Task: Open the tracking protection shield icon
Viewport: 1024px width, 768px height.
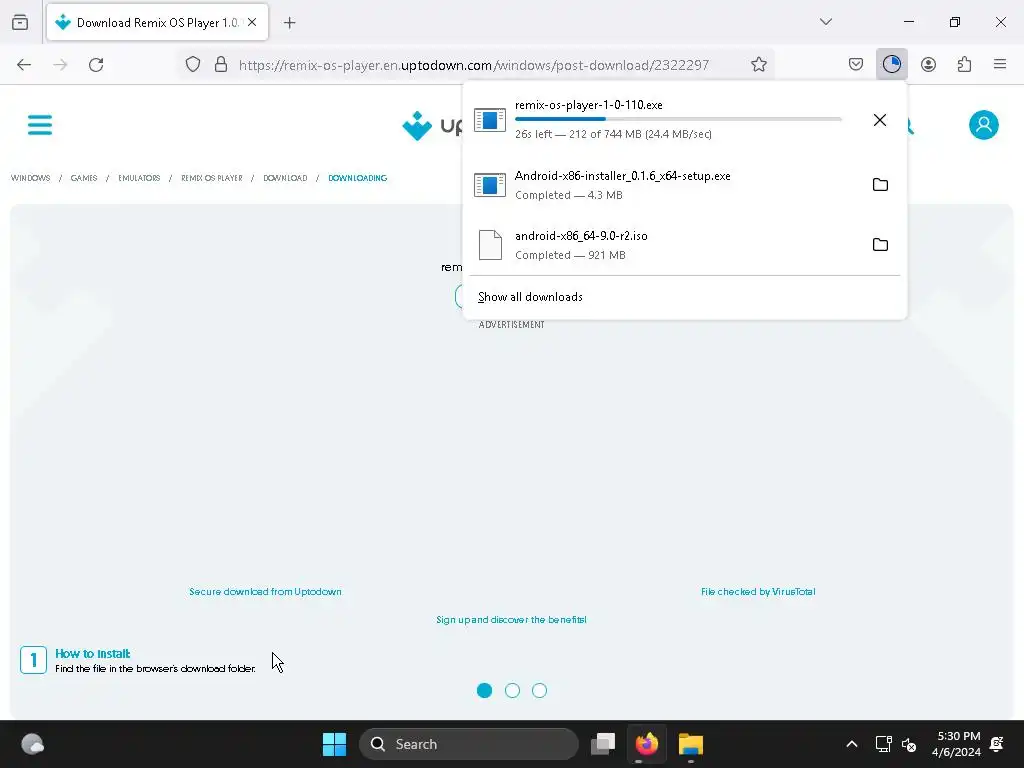Action: [x=193, y=65]
